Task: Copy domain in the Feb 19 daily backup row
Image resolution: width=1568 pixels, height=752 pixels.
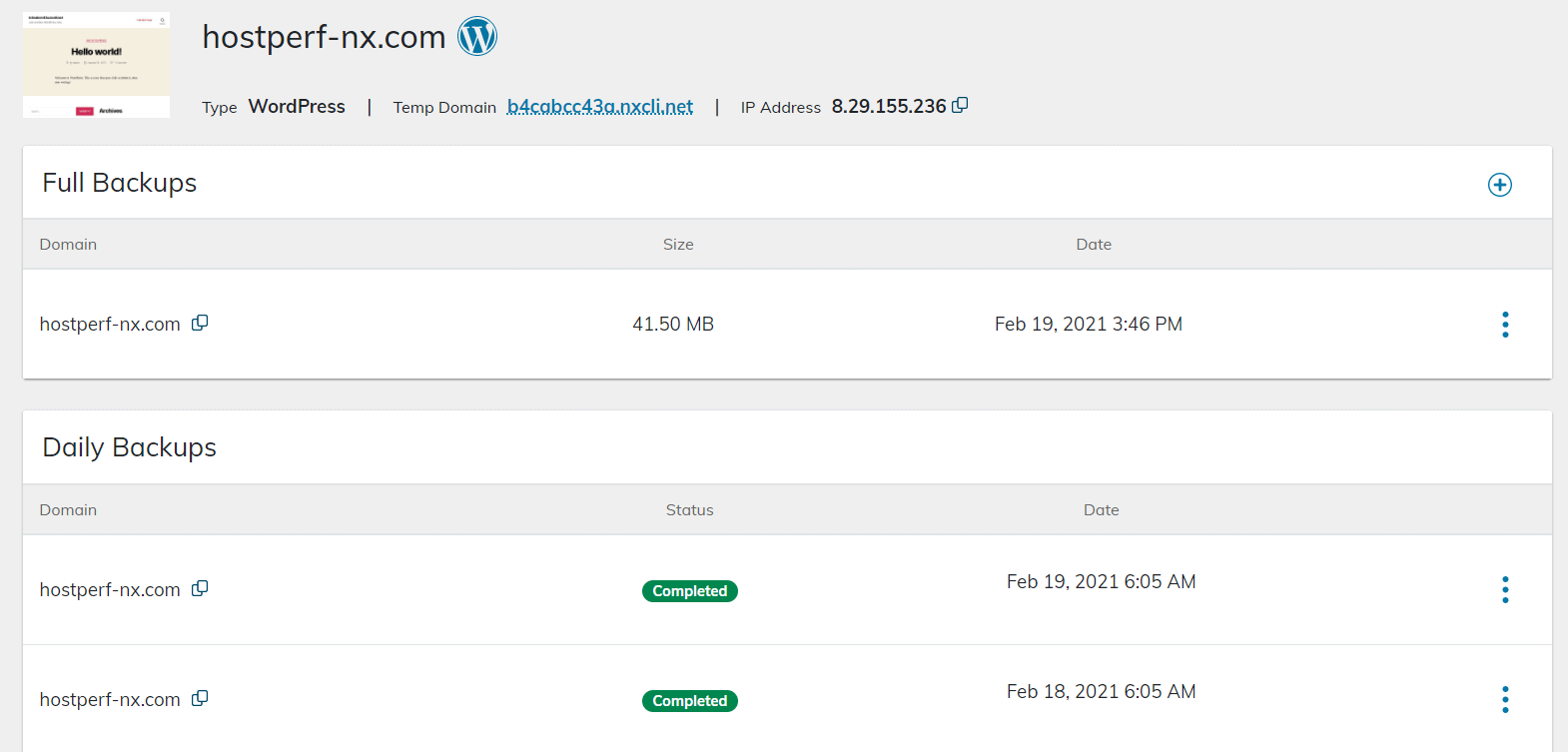Action: (200, 588)
